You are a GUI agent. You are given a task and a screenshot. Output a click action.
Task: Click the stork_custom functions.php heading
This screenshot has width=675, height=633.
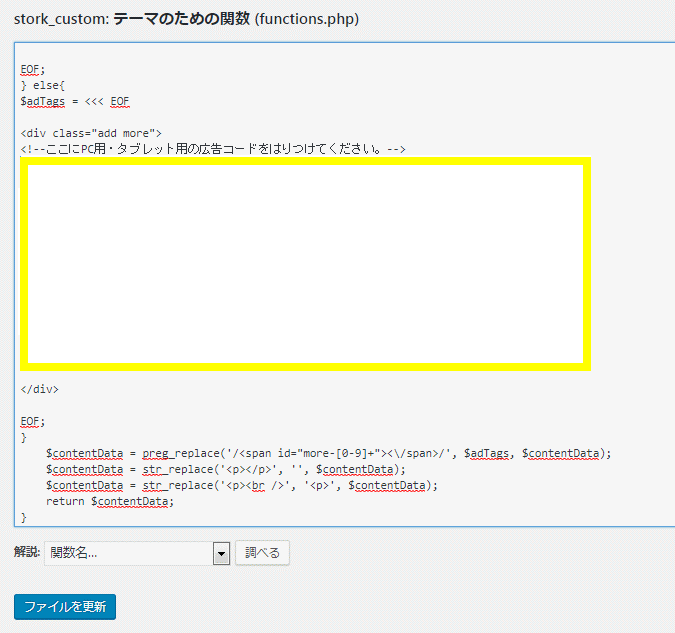[186, 19]
